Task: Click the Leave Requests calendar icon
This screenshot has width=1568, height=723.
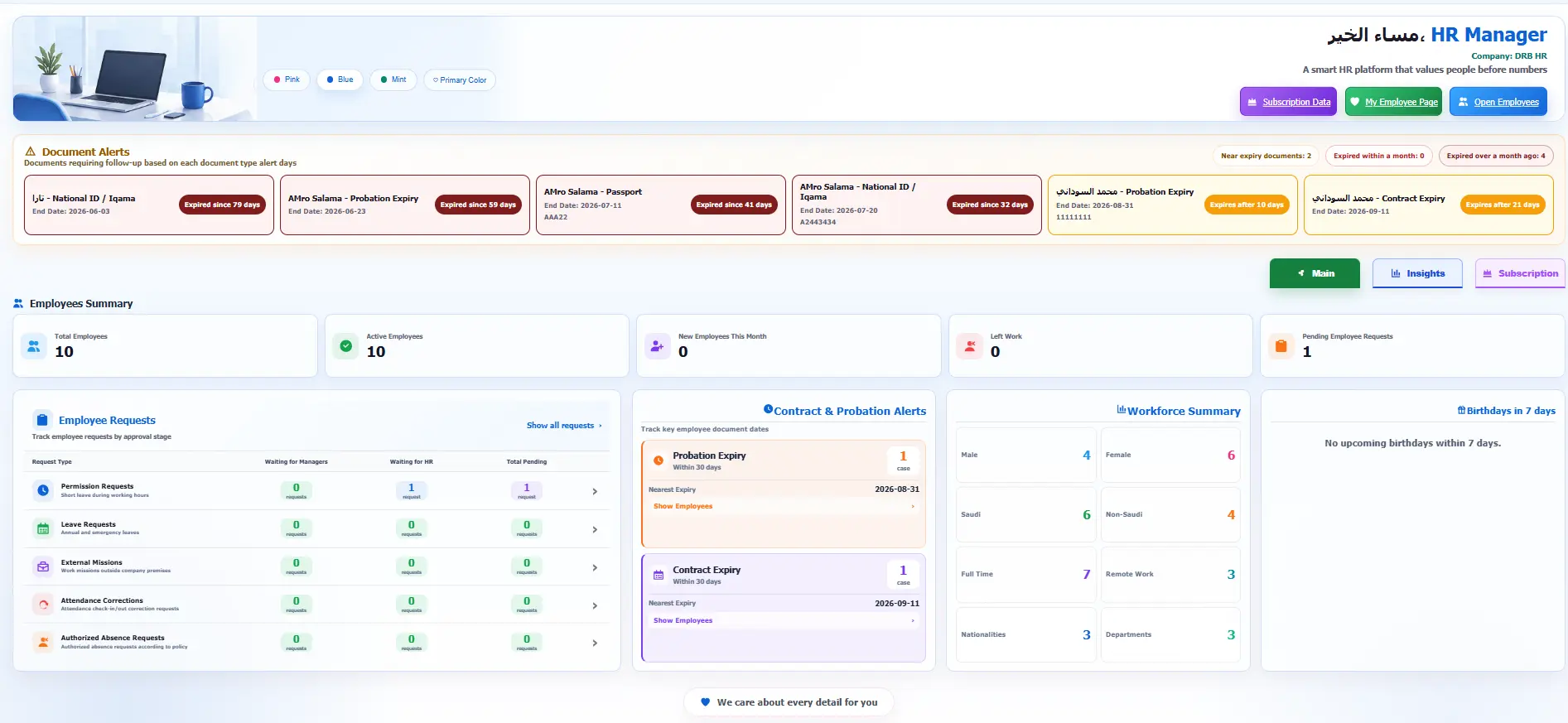Action: point(43,528)
